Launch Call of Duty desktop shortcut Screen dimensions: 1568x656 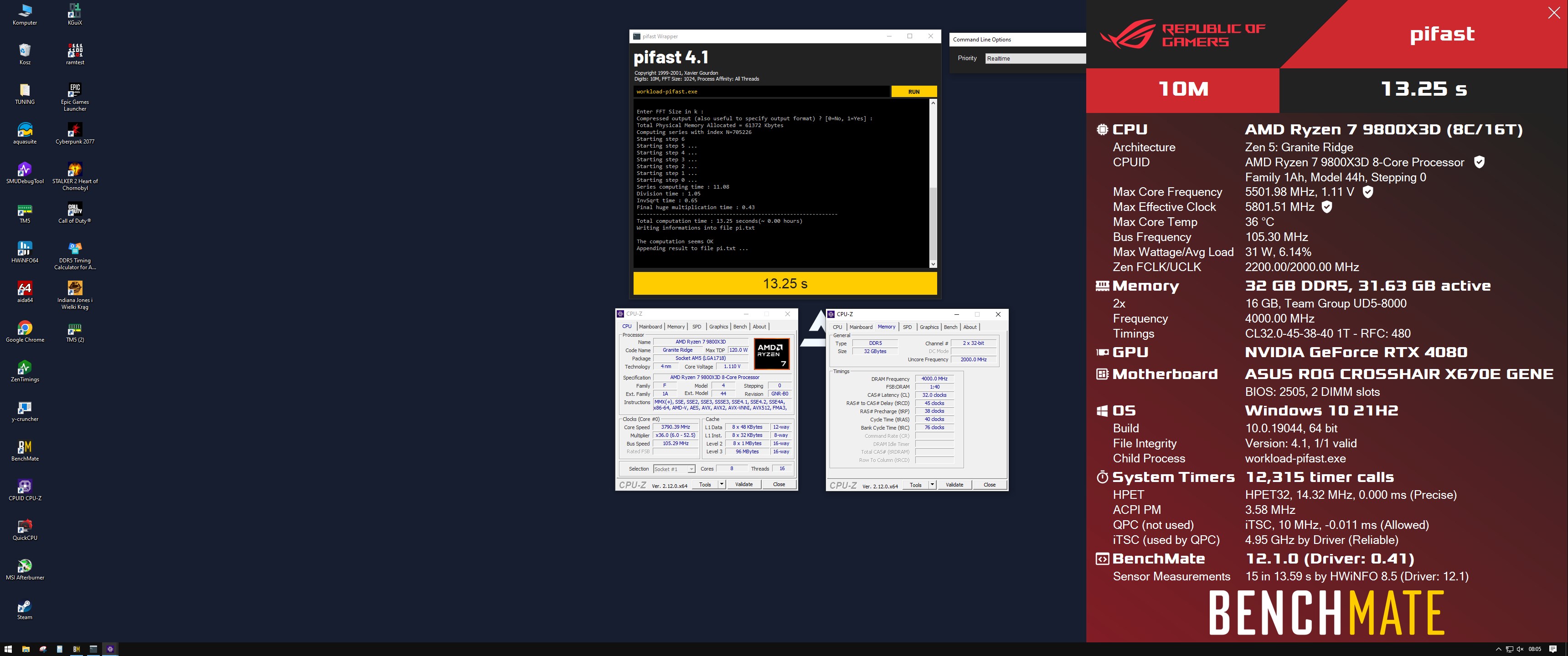74,212
